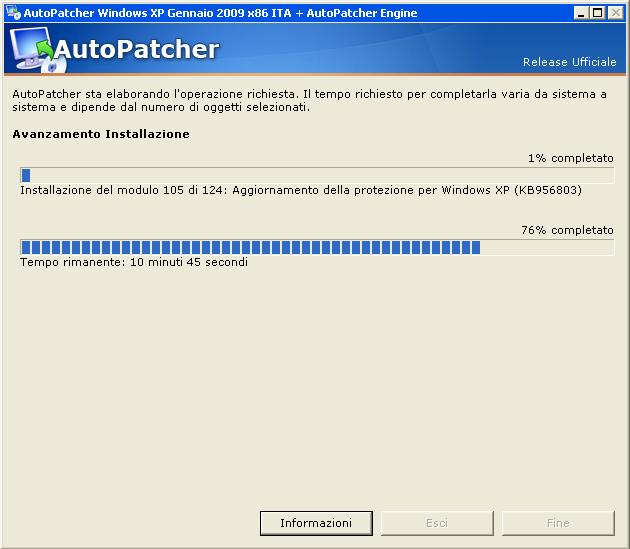Select the 'Release Ufficiale' banner text
630x549 pixels.
pos(569,62)
